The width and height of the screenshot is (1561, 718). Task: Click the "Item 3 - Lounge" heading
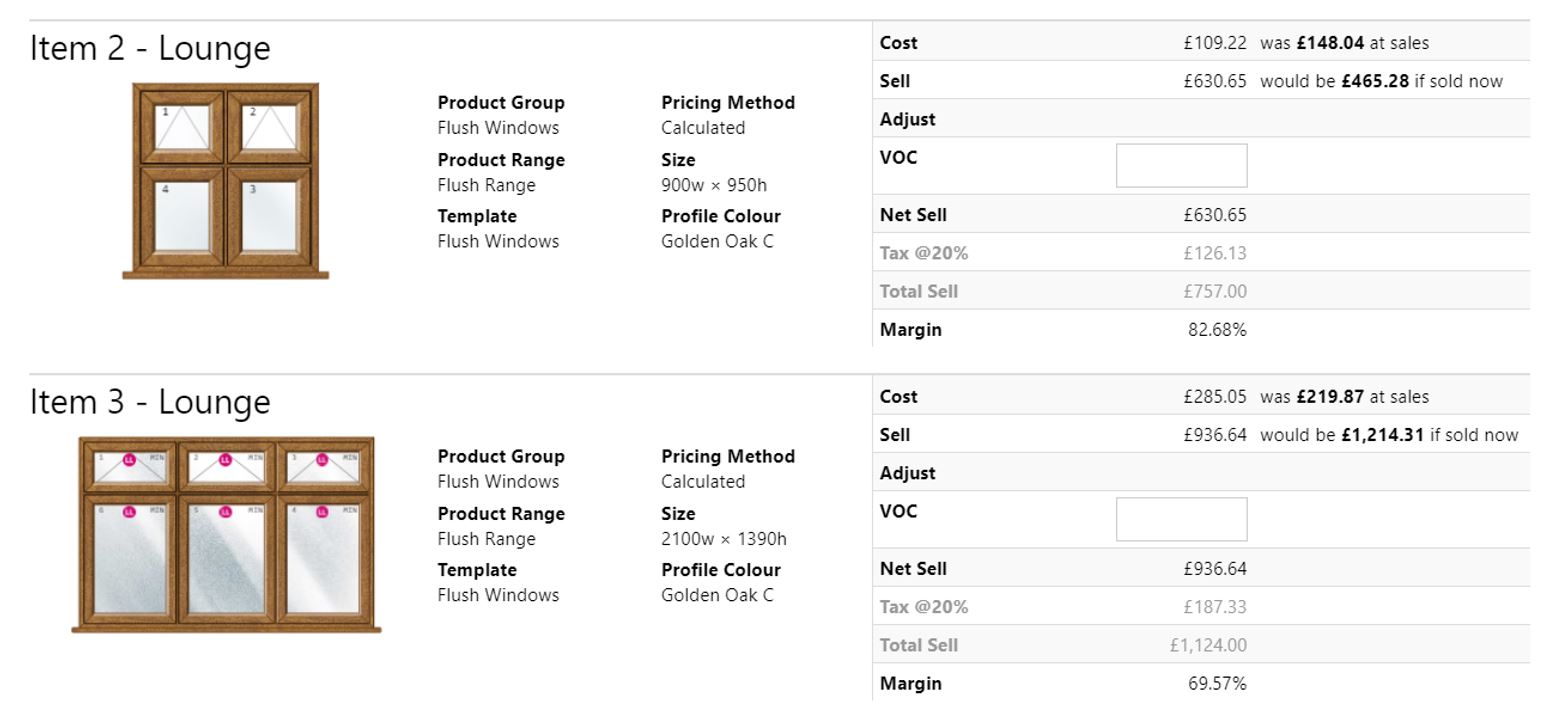[150, 402]
